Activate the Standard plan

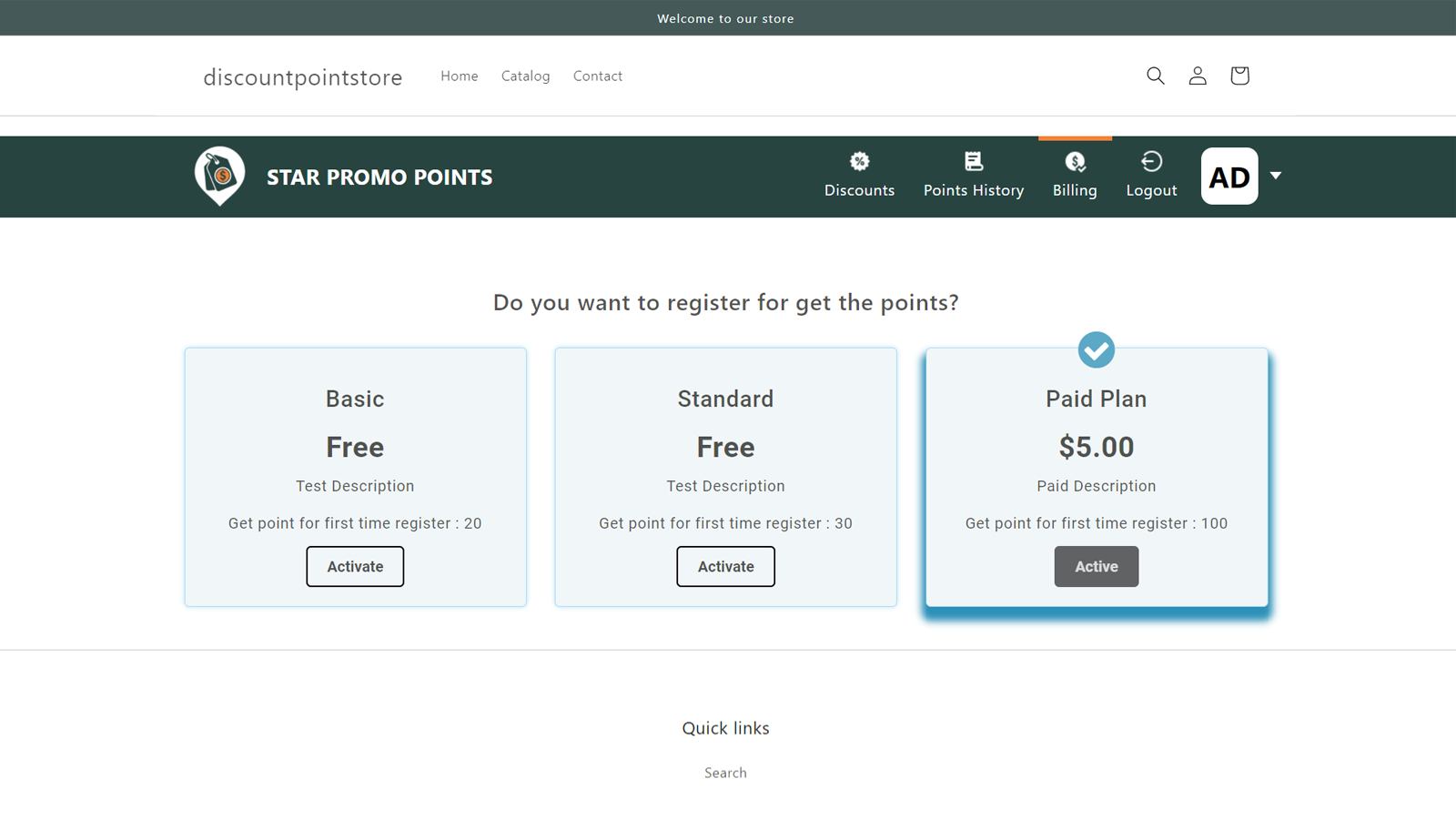(x=725, y=566)
